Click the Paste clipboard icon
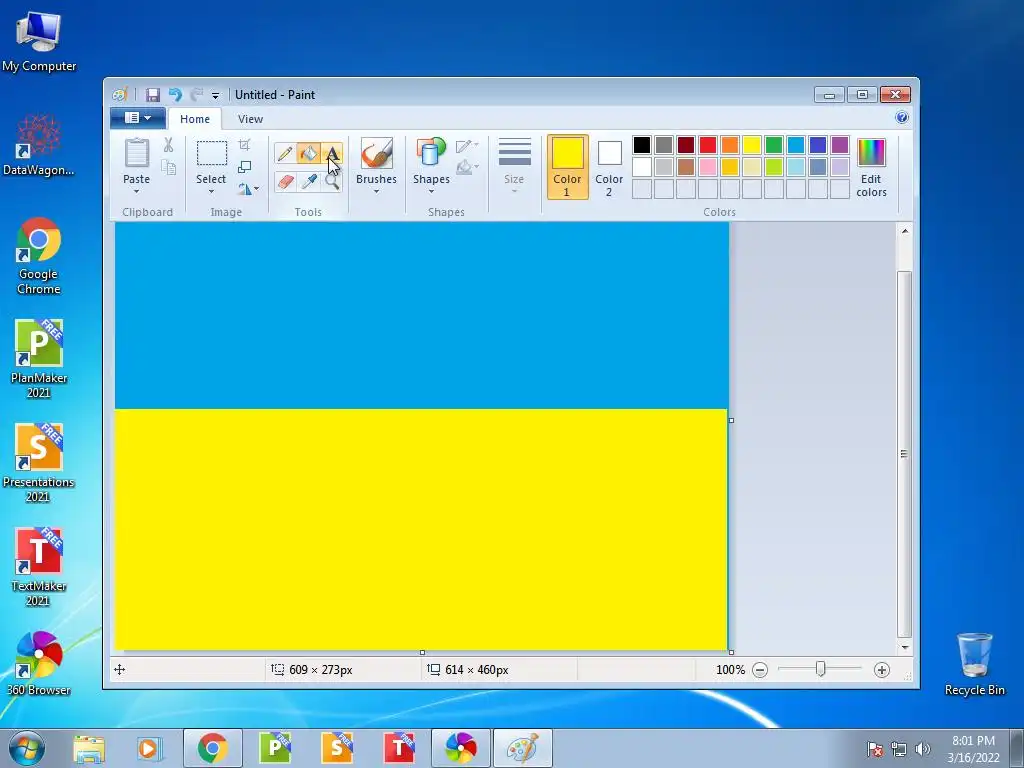This screenshot has height=768, width=1024. pos(136,154)
